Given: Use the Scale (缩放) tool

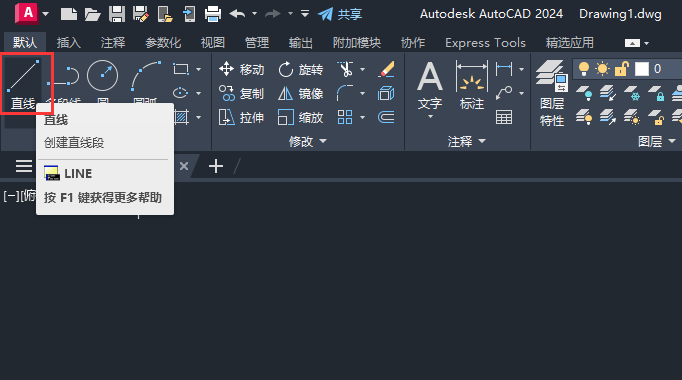Looking at the screenshot, I should 301,117.
